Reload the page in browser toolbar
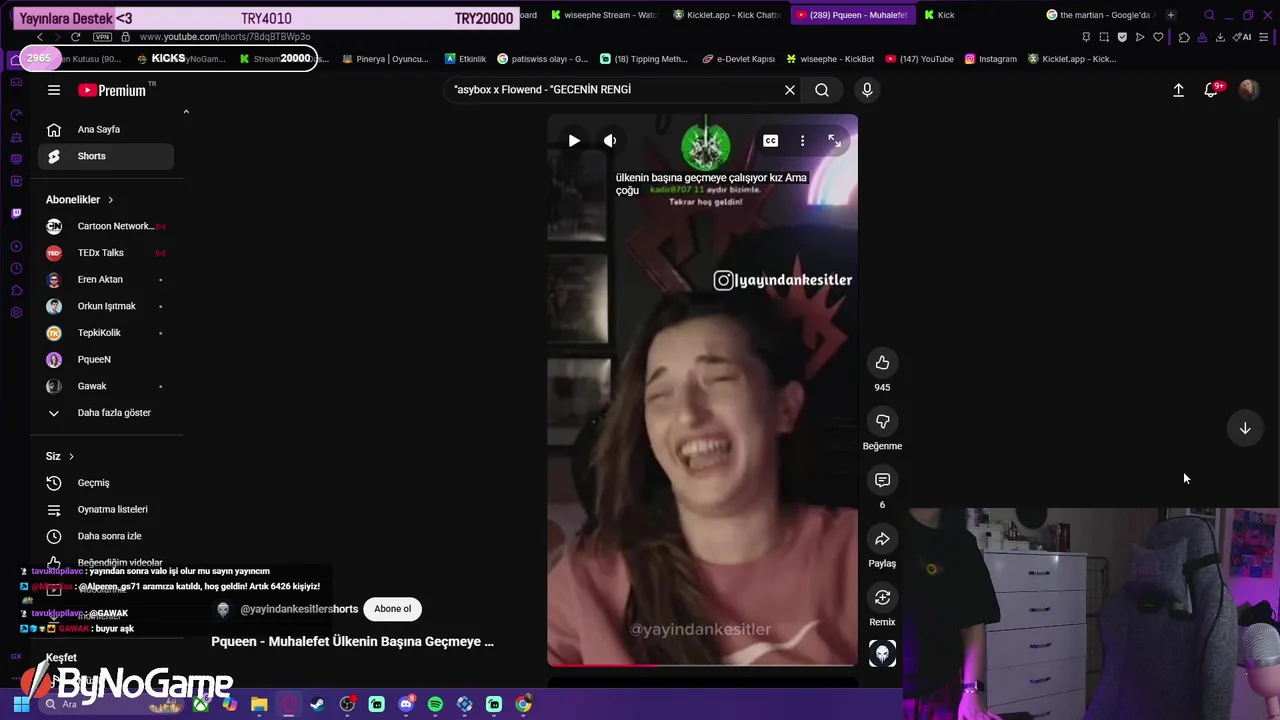The width and height of the screenshot is (1280, 720). pos(75,37)
